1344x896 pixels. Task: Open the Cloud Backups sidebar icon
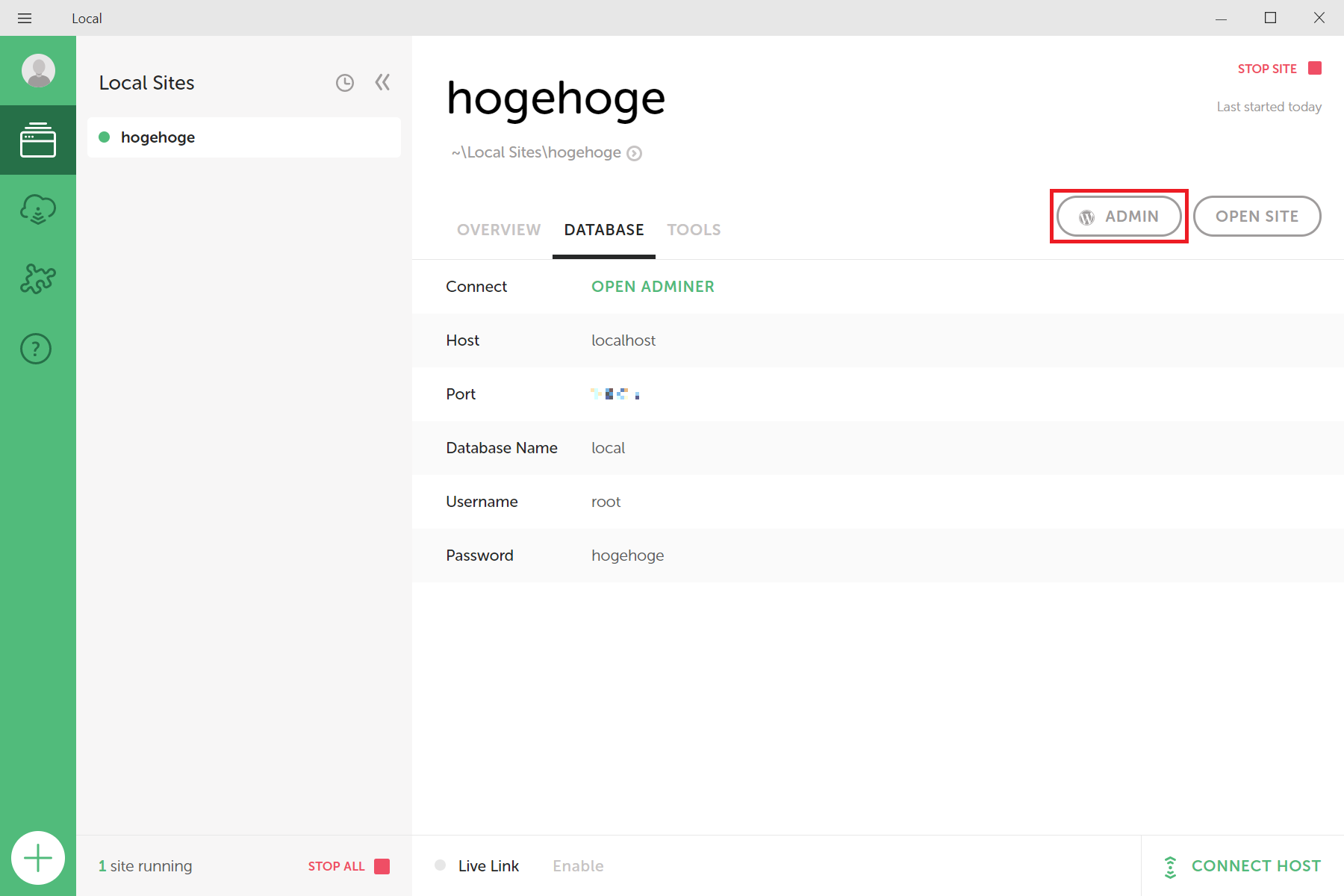click(x=38, y=210)
